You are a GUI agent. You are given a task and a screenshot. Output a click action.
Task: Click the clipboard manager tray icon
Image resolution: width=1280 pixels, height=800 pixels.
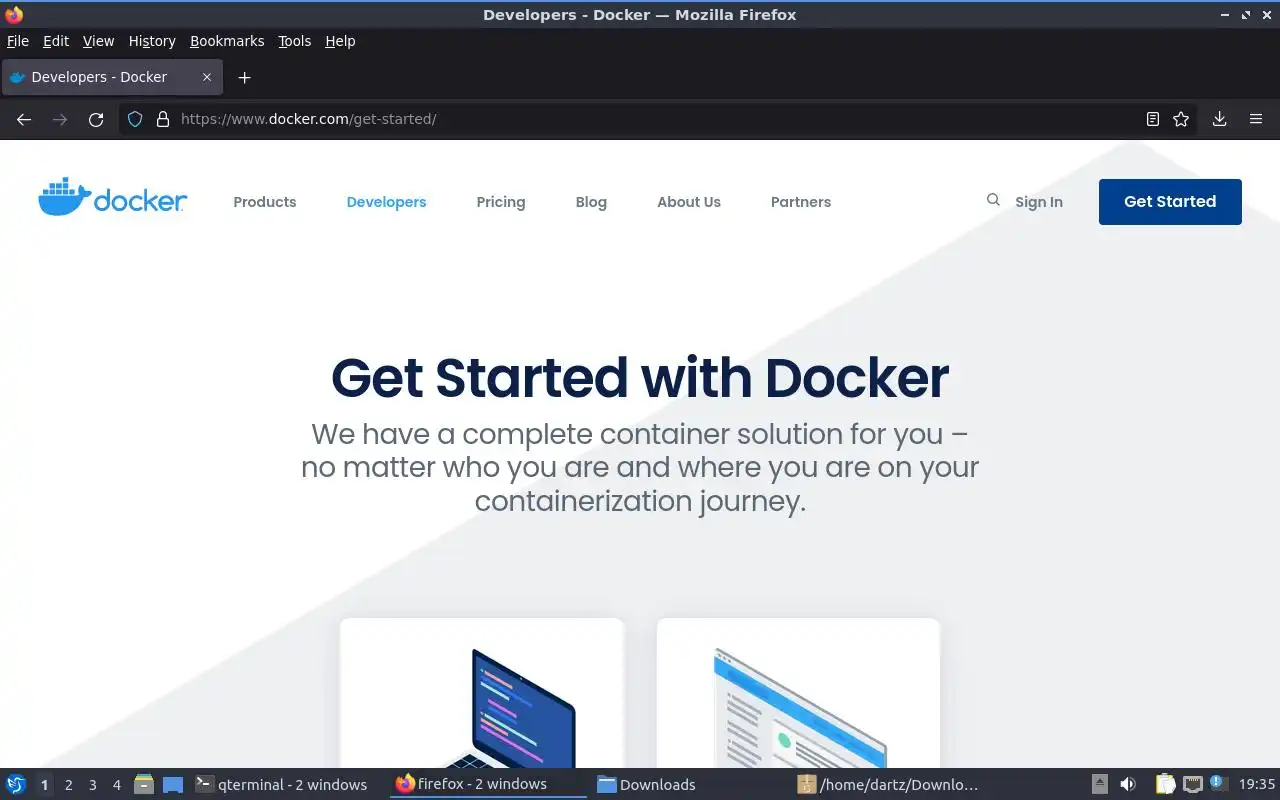[1165, 784]
